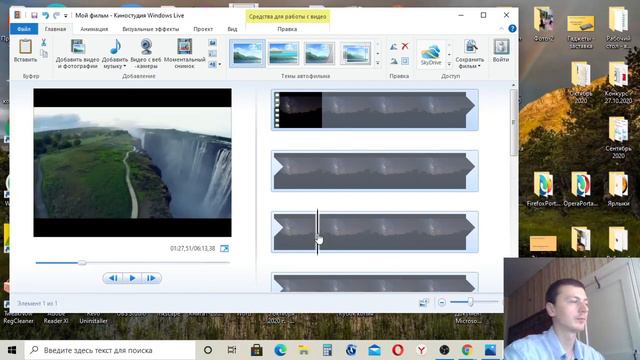Select the third AutoMovie theme thumbnail
640x360 pixels.
[319, 53]
